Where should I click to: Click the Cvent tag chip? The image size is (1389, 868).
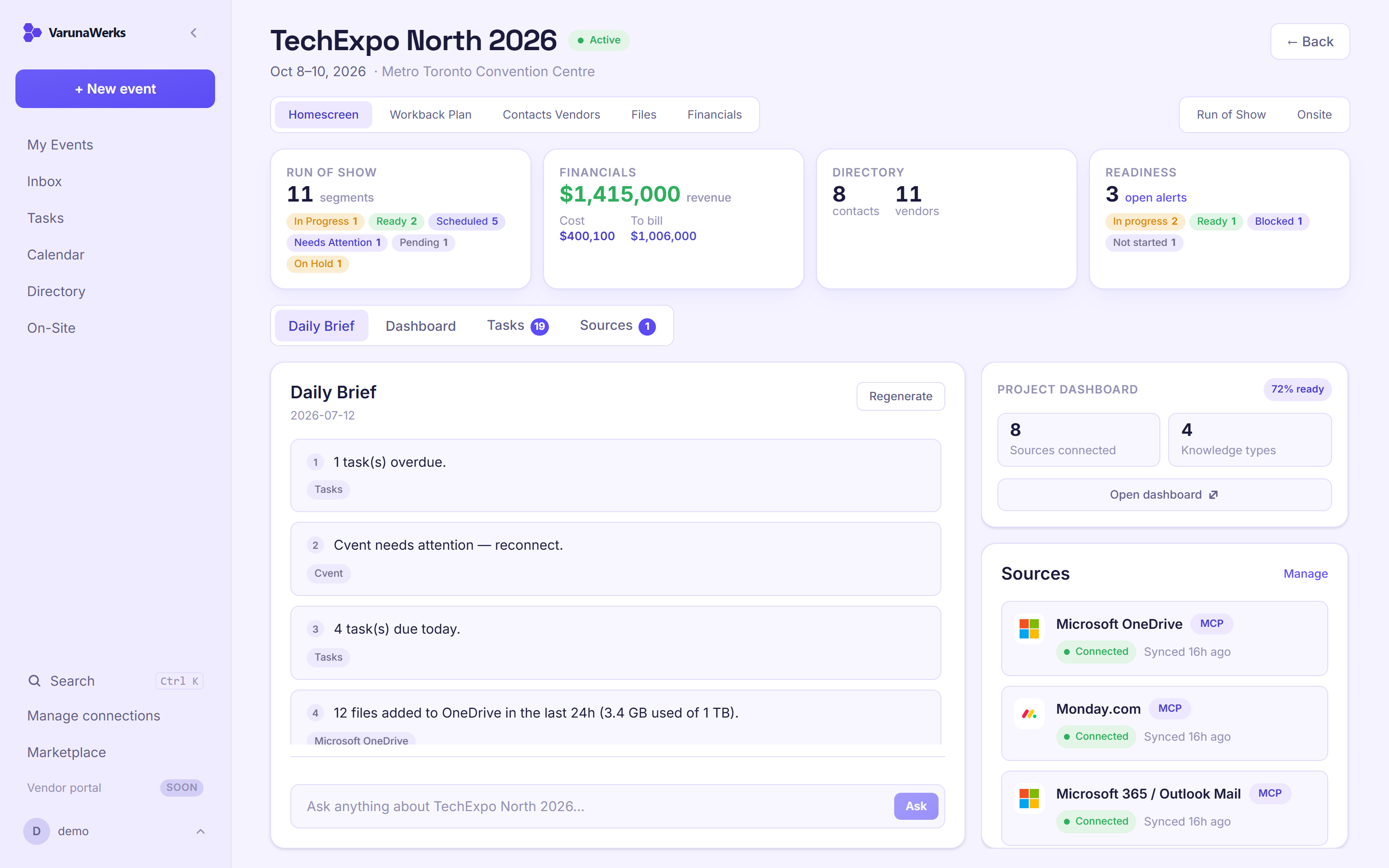(328, 573)
